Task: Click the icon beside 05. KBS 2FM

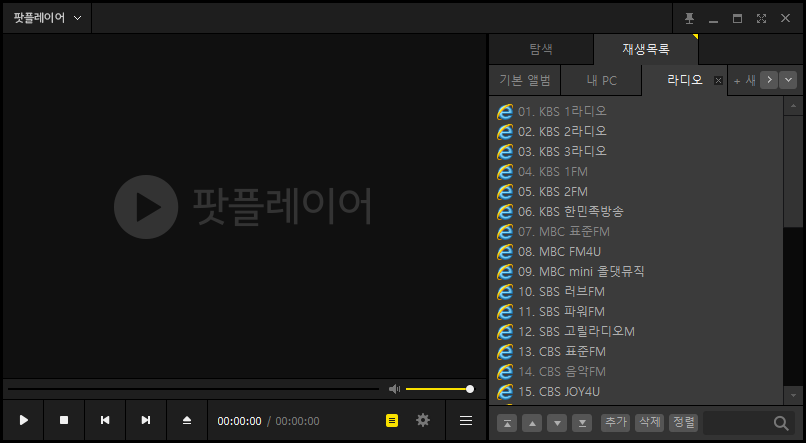Action: pos(505,192)
